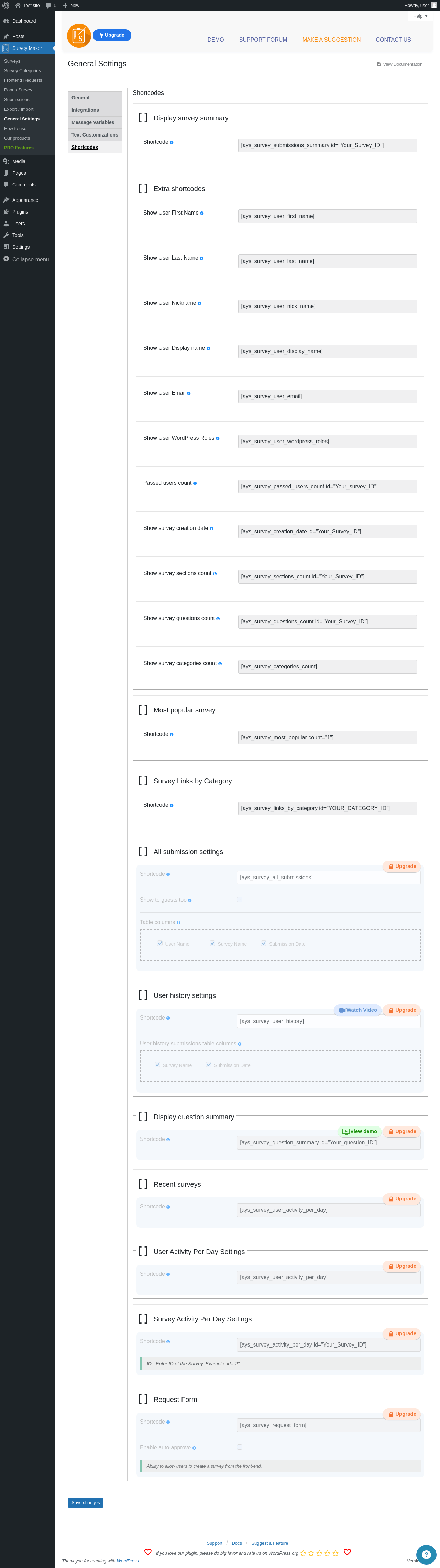
Task: Click the Survey Maker orange logo icon
Action: coord(79,36)
